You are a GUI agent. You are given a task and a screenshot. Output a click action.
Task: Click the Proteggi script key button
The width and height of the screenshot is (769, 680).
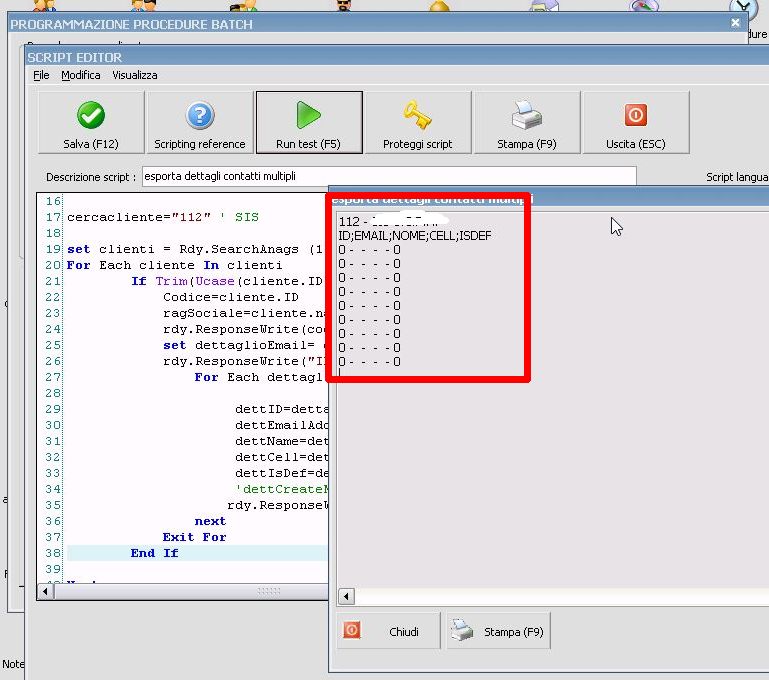418,122
